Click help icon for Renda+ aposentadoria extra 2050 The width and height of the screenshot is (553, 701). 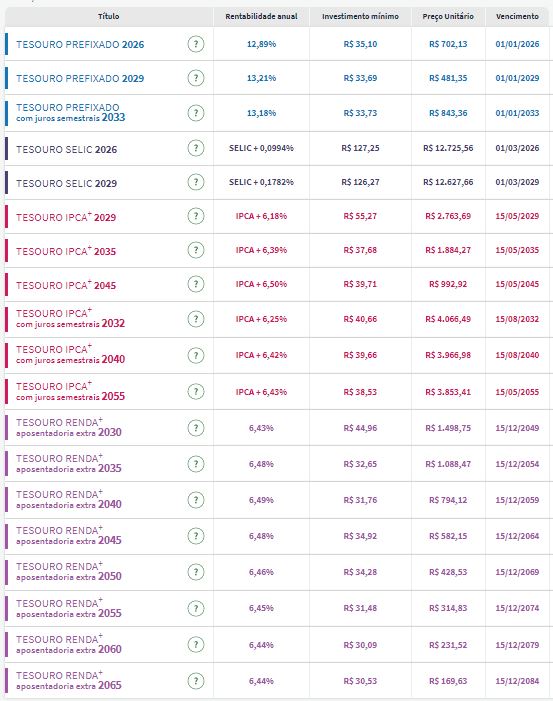(196, 572)
